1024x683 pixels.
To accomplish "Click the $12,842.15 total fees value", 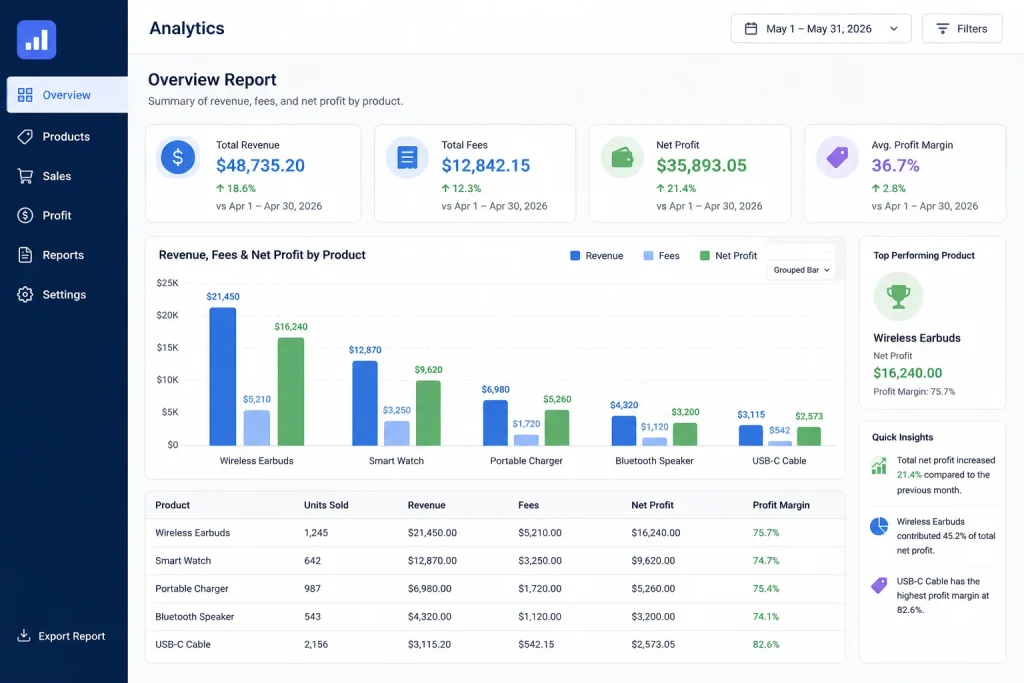I will (x=486, y=166).
